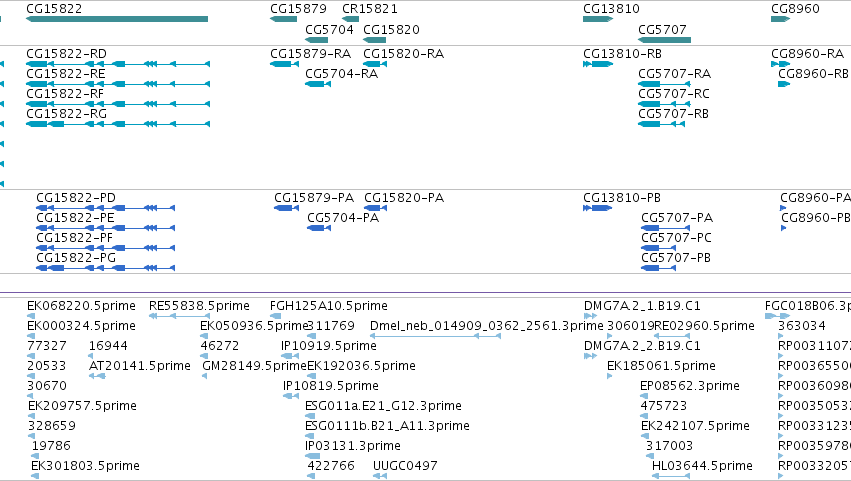Click transcript CG15879-RA
The height and width of the screenshot is (481, 851).
pyautogui.click(x=284, y=64)
